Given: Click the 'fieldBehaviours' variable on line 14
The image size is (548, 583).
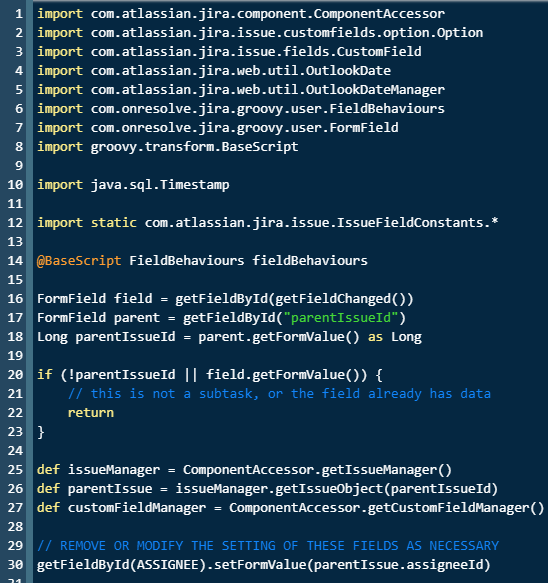Looking at the screenshot, I should [310, 261].
